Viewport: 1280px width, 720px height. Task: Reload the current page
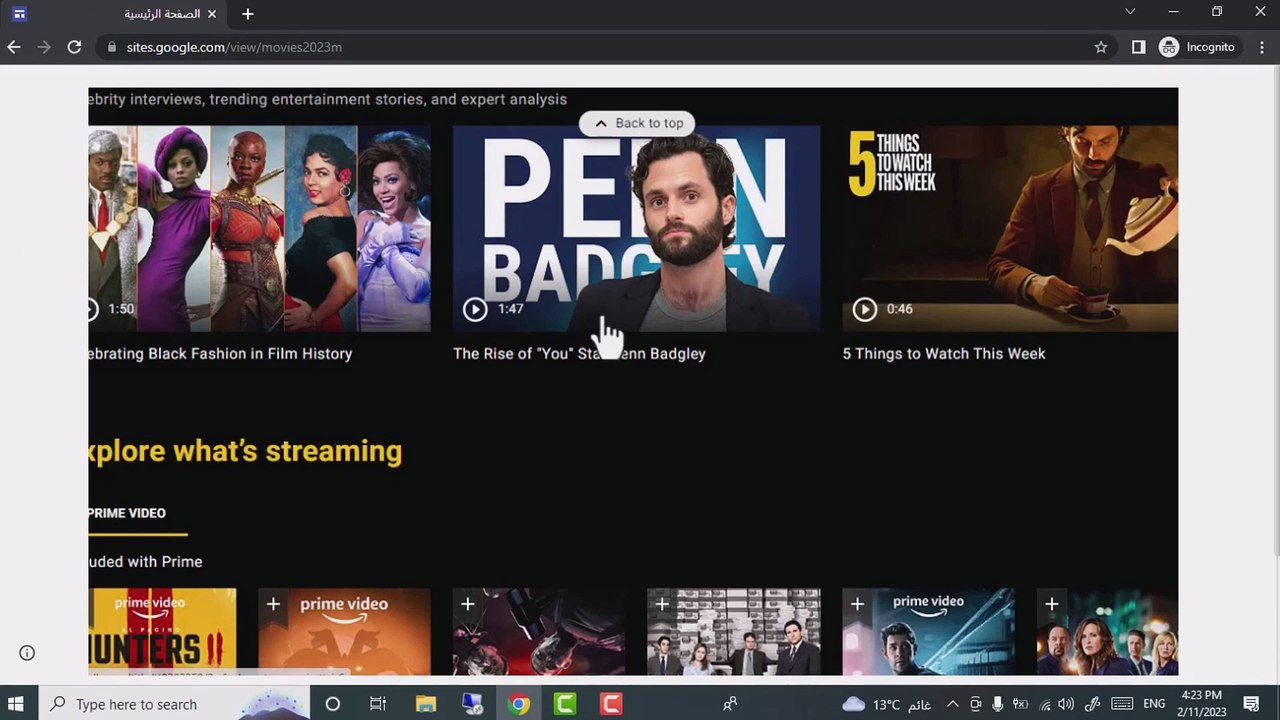tap(74, 47)
